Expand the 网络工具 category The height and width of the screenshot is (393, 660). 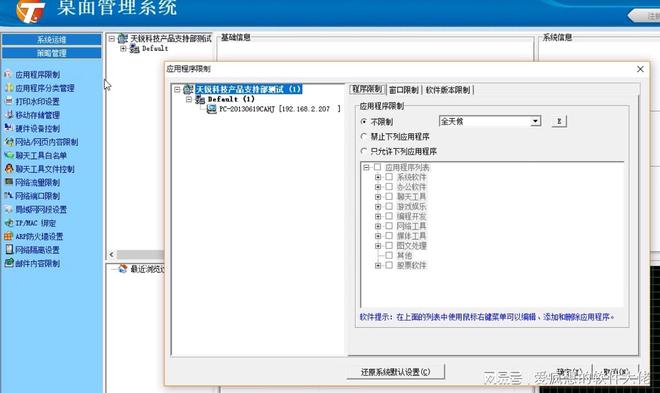378,226
